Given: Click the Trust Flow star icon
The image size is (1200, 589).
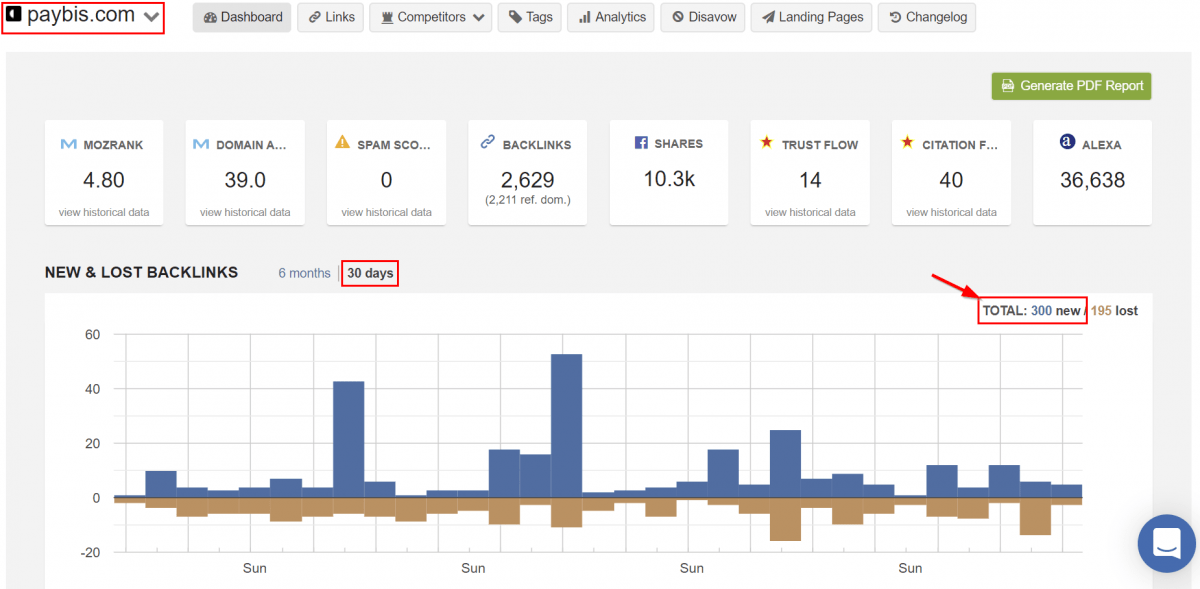Looking at the screenshot, I should click(767, 143).
